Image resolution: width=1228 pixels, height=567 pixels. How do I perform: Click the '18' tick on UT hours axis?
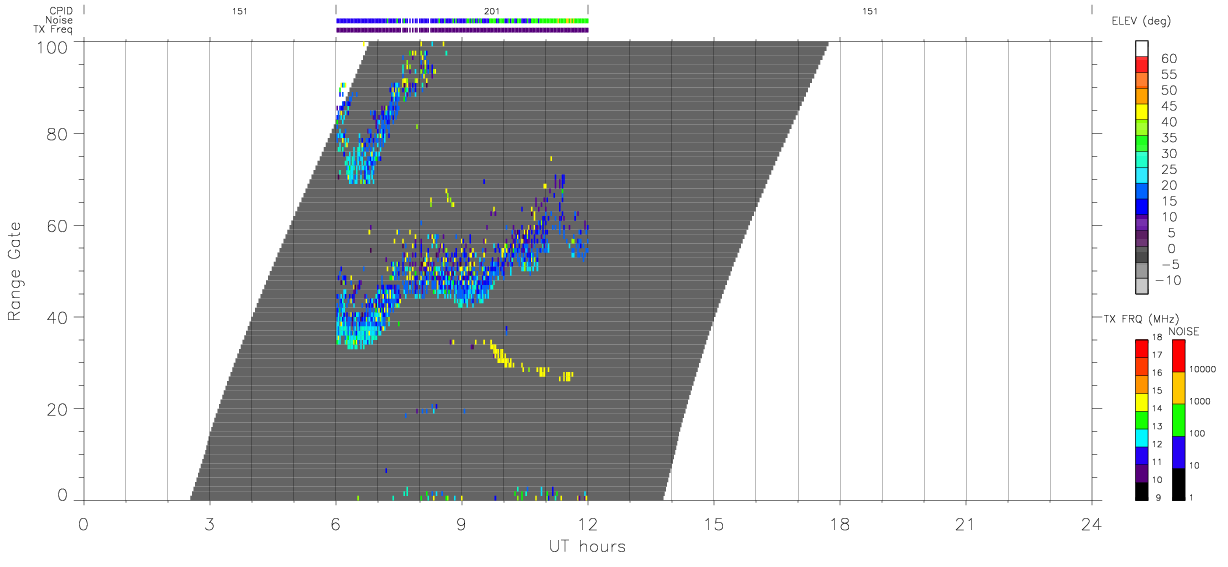[x=840, y=524]
